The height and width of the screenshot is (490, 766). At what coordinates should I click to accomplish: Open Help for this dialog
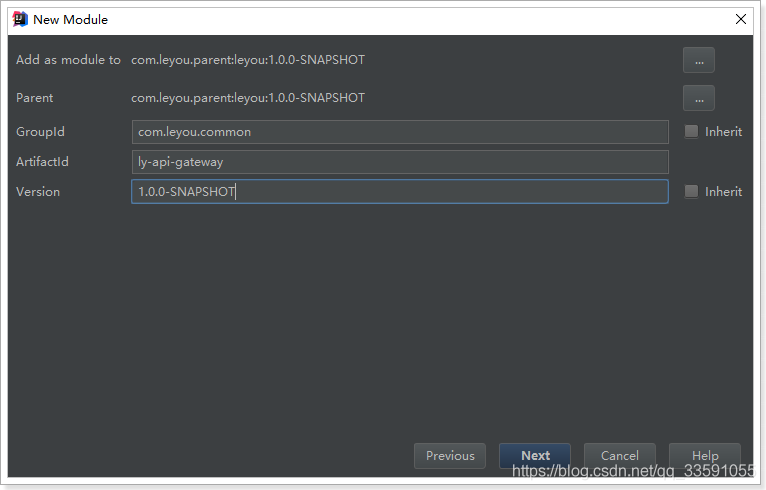(704, 456)
